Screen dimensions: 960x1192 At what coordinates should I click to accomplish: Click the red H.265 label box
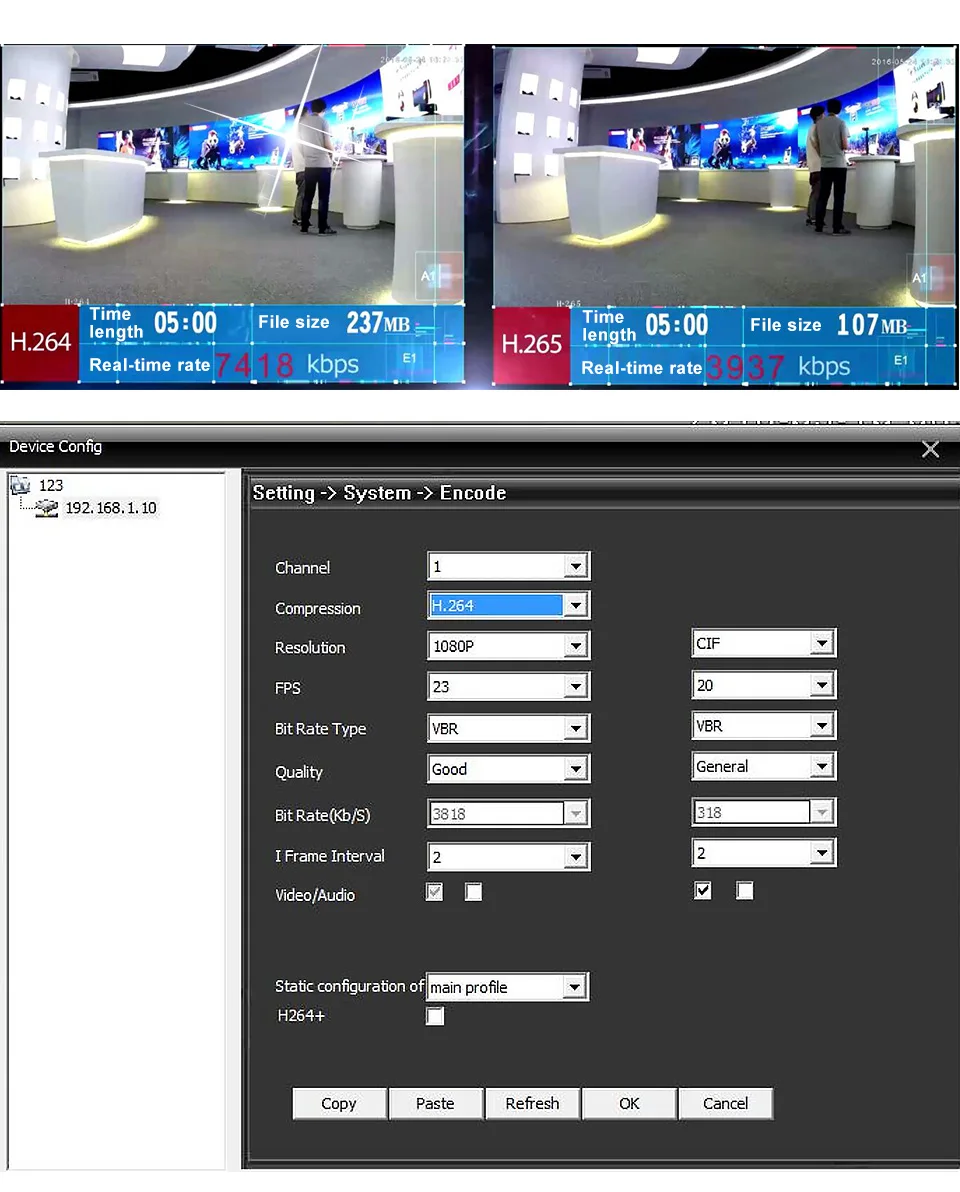(531, 345)
